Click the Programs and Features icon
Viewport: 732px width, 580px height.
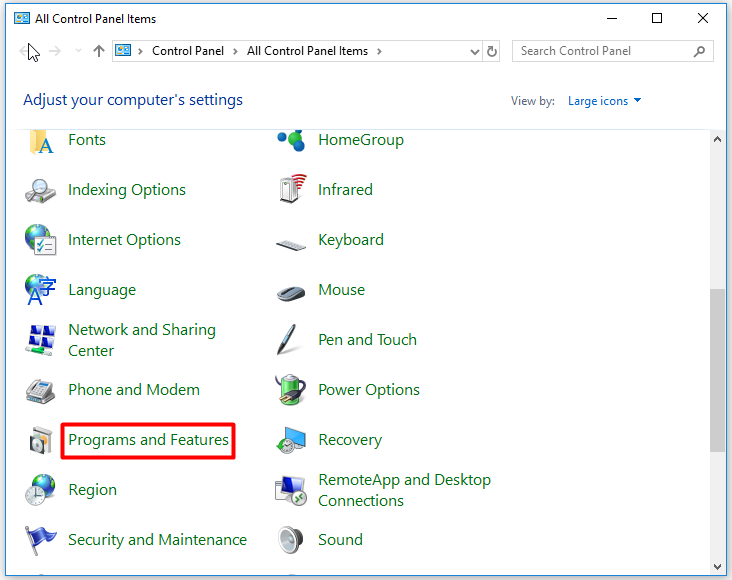point(41,440)
